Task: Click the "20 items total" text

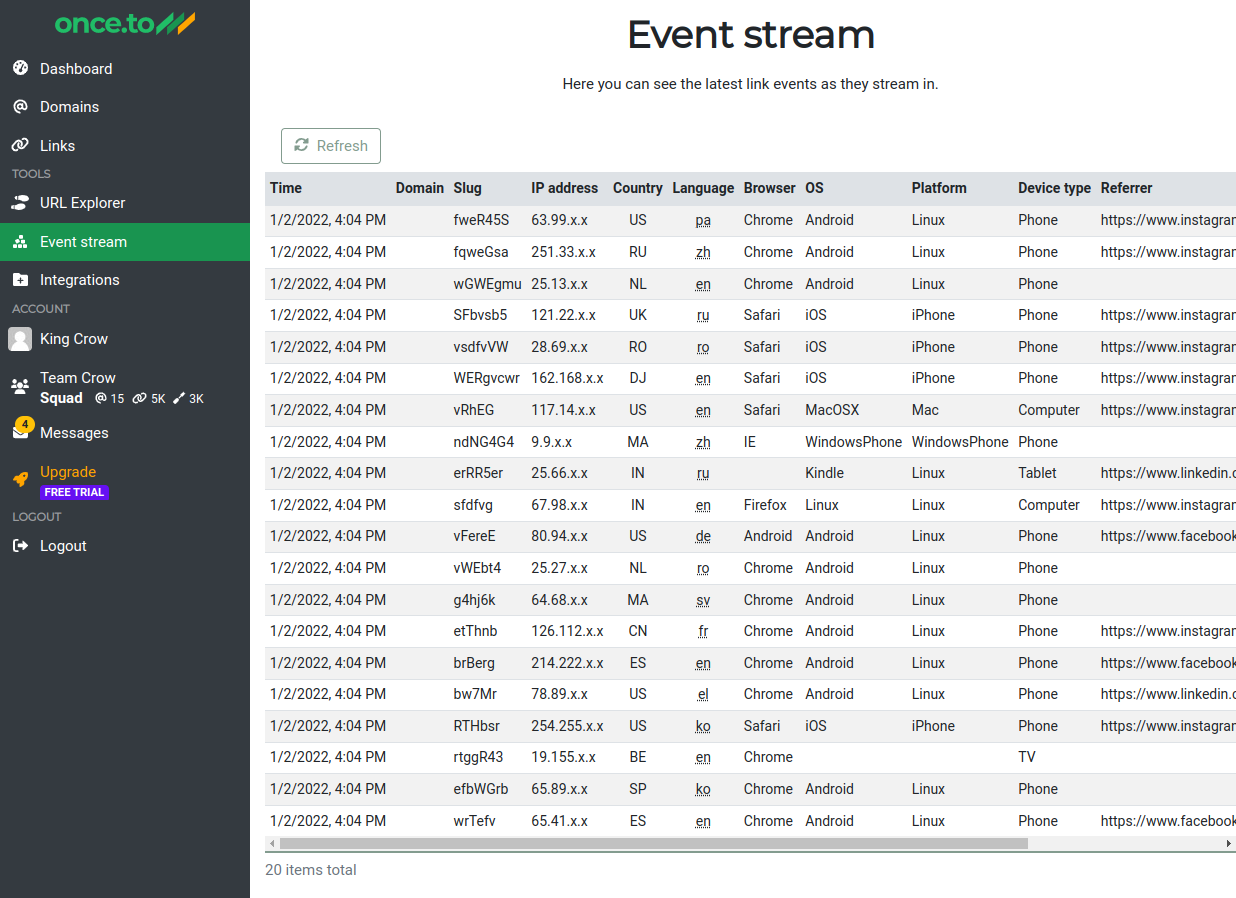Action: click(311, 870)
